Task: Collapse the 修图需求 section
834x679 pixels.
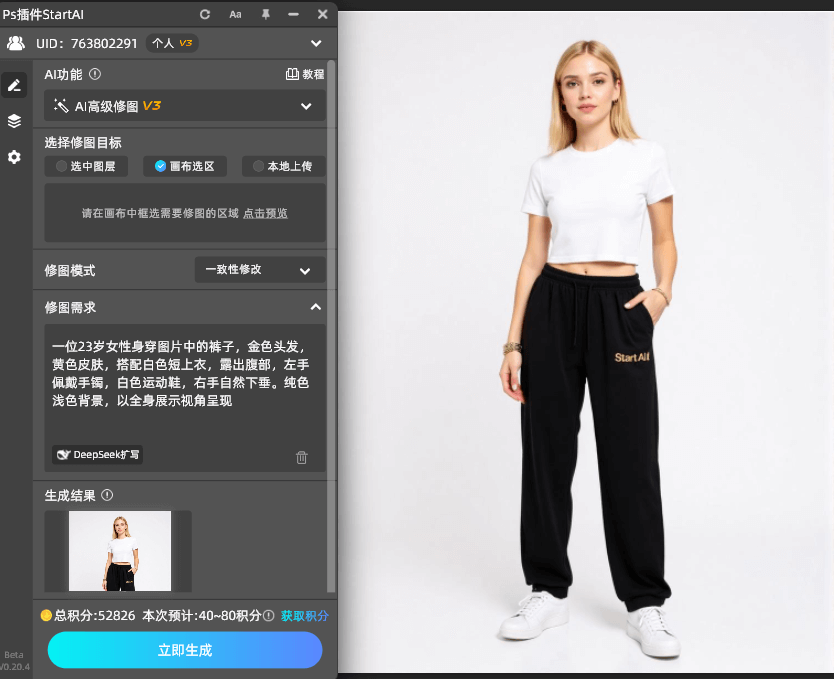Action: 315,307
